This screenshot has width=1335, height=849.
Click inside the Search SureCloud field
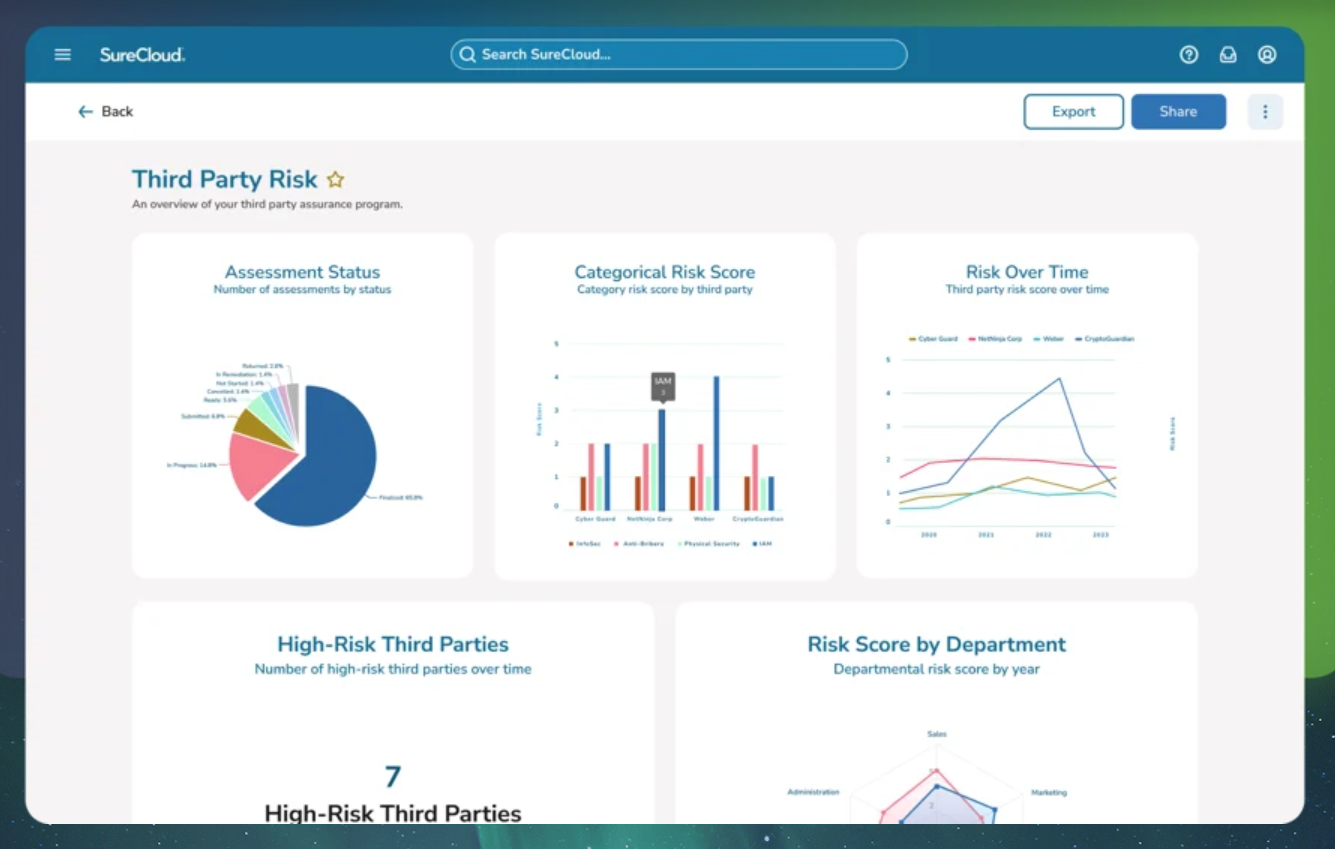click(x=678, y=55)
